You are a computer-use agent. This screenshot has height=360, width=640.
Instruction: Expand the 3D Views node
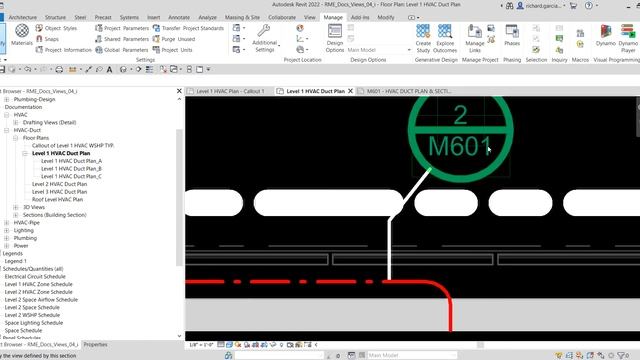coord(16,207)
